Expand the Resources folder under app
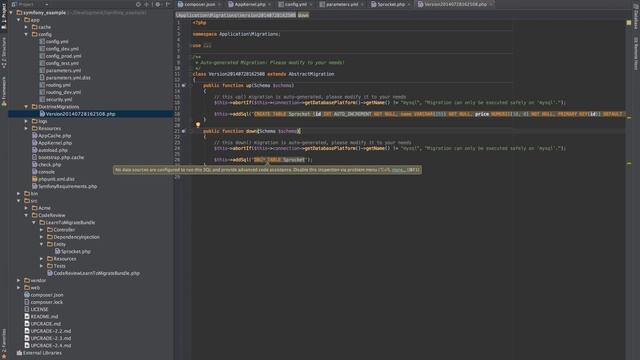 click(x=27, y=129)
